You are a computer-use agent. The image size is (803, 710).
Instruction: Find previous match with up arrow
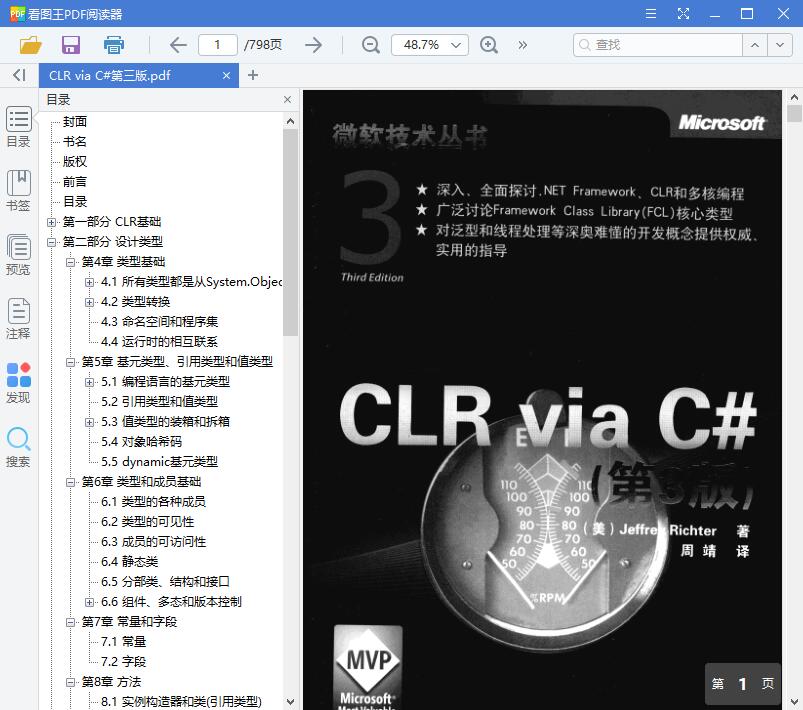click(755, 45)
